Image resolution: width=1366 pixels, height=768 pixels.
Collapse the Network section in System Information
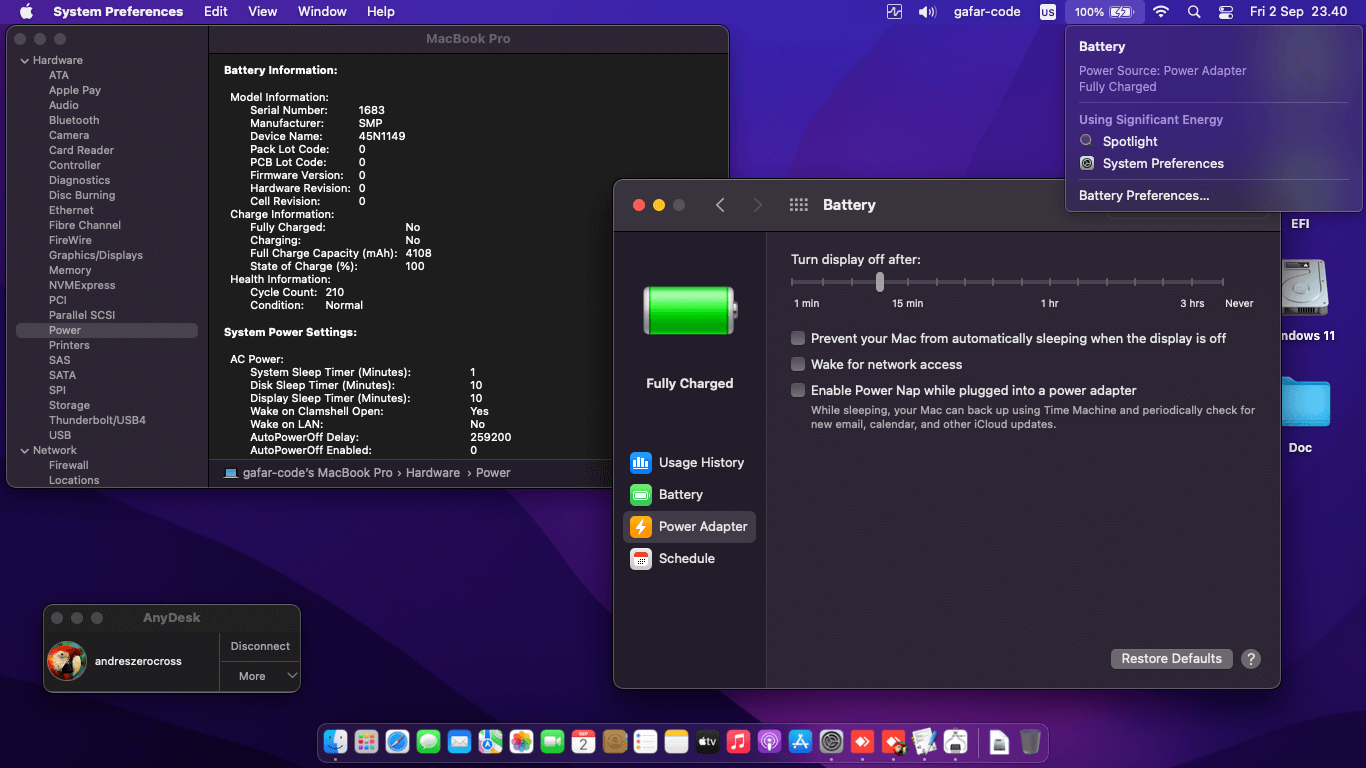pos(24,451)
